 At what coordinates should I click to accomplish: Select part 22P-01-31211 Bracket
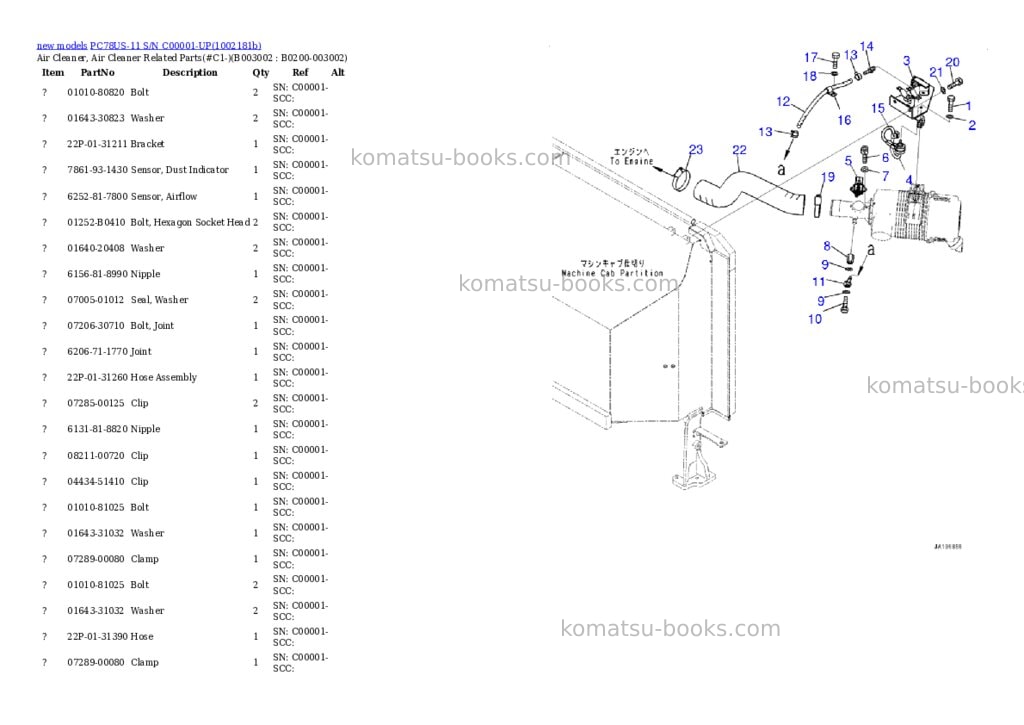coord(116,144)
